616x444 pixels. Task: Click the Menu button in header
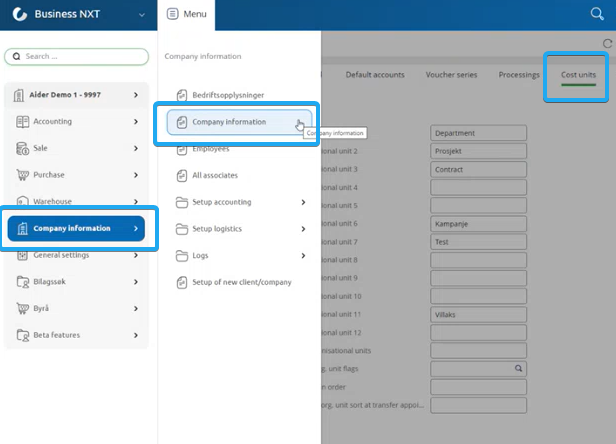[187, 15]
